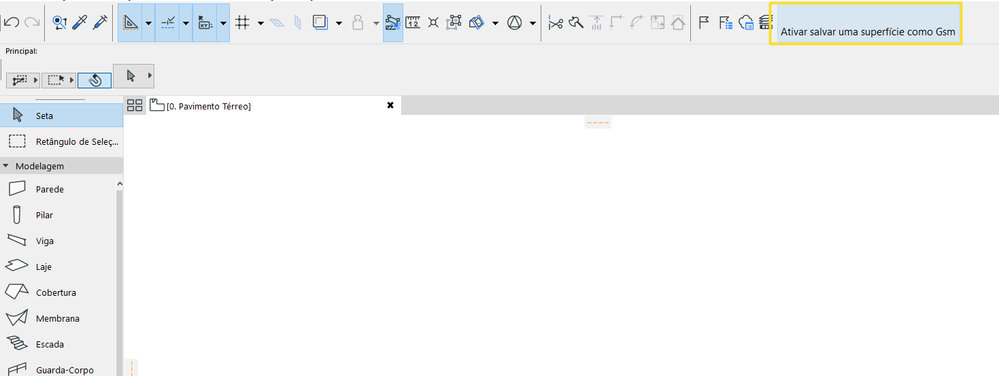This screenshot has width=999, height=376.
Task: Open Snap Guides options dropdown arrow
Action: (x=185, y=23)
